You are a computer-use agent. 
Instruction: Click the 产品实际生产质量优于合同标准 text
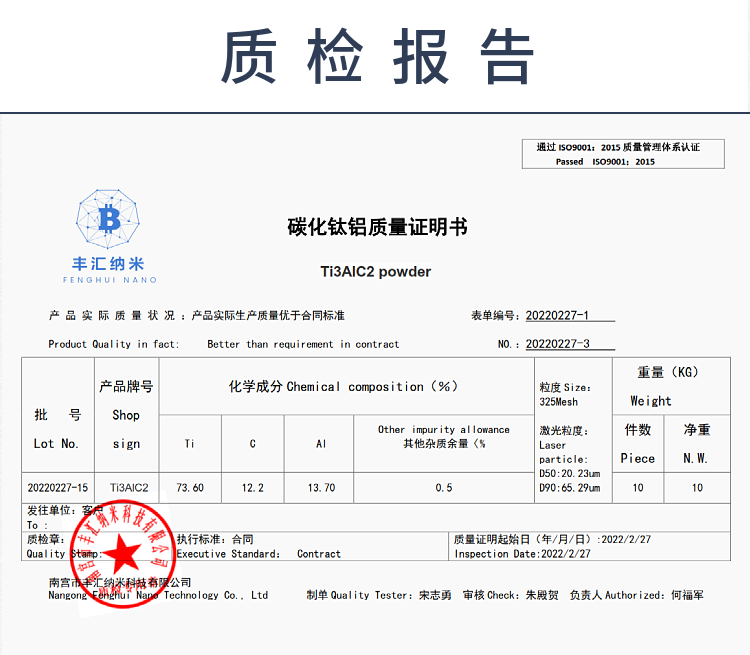(268, 315)
